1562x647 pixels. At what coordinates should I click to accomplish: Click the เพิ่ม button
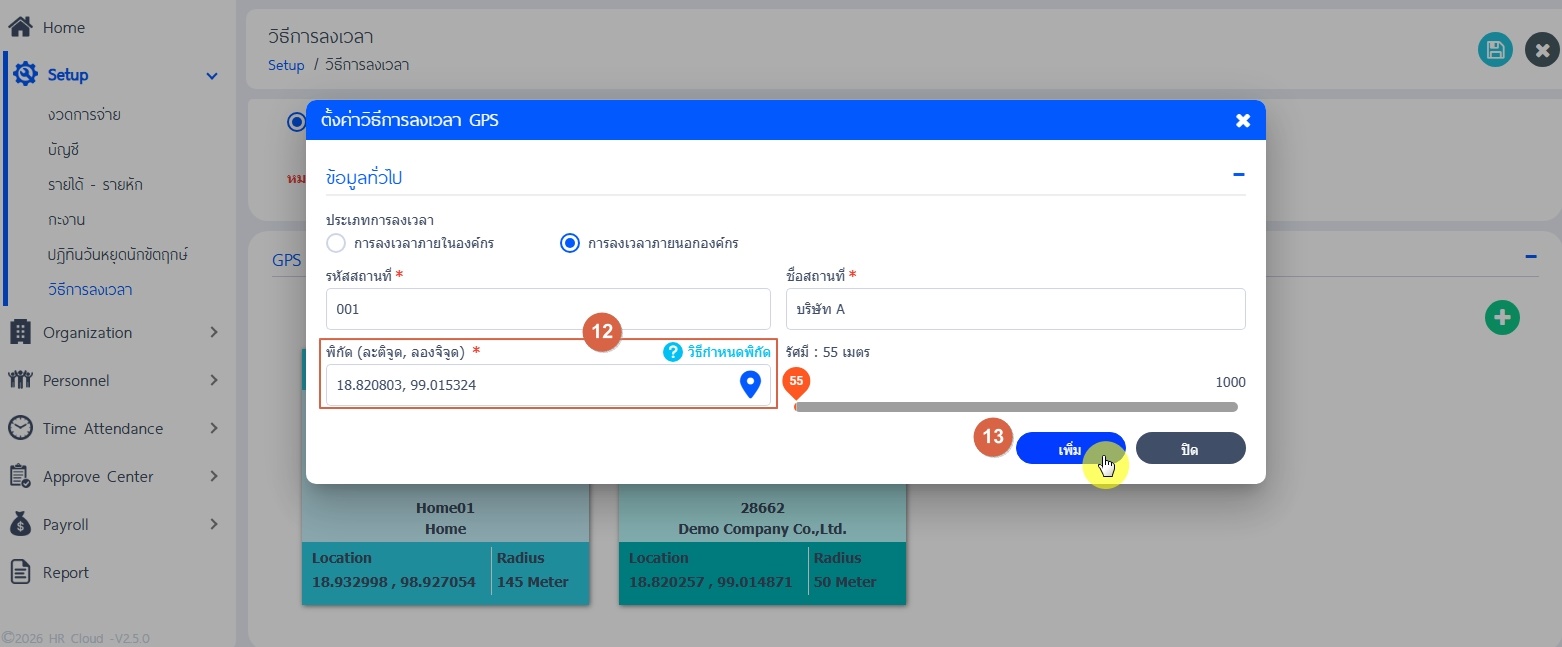point(1070,449)
